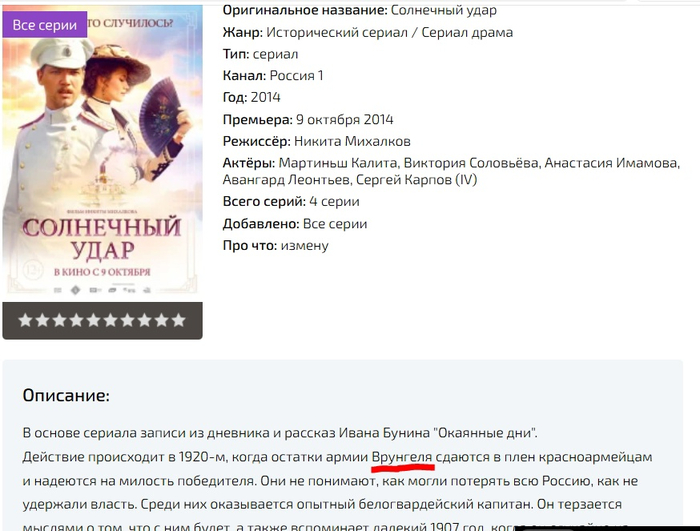Click the tenth rating star
This screenshot has height=531, width=700.
pos(179,320)
